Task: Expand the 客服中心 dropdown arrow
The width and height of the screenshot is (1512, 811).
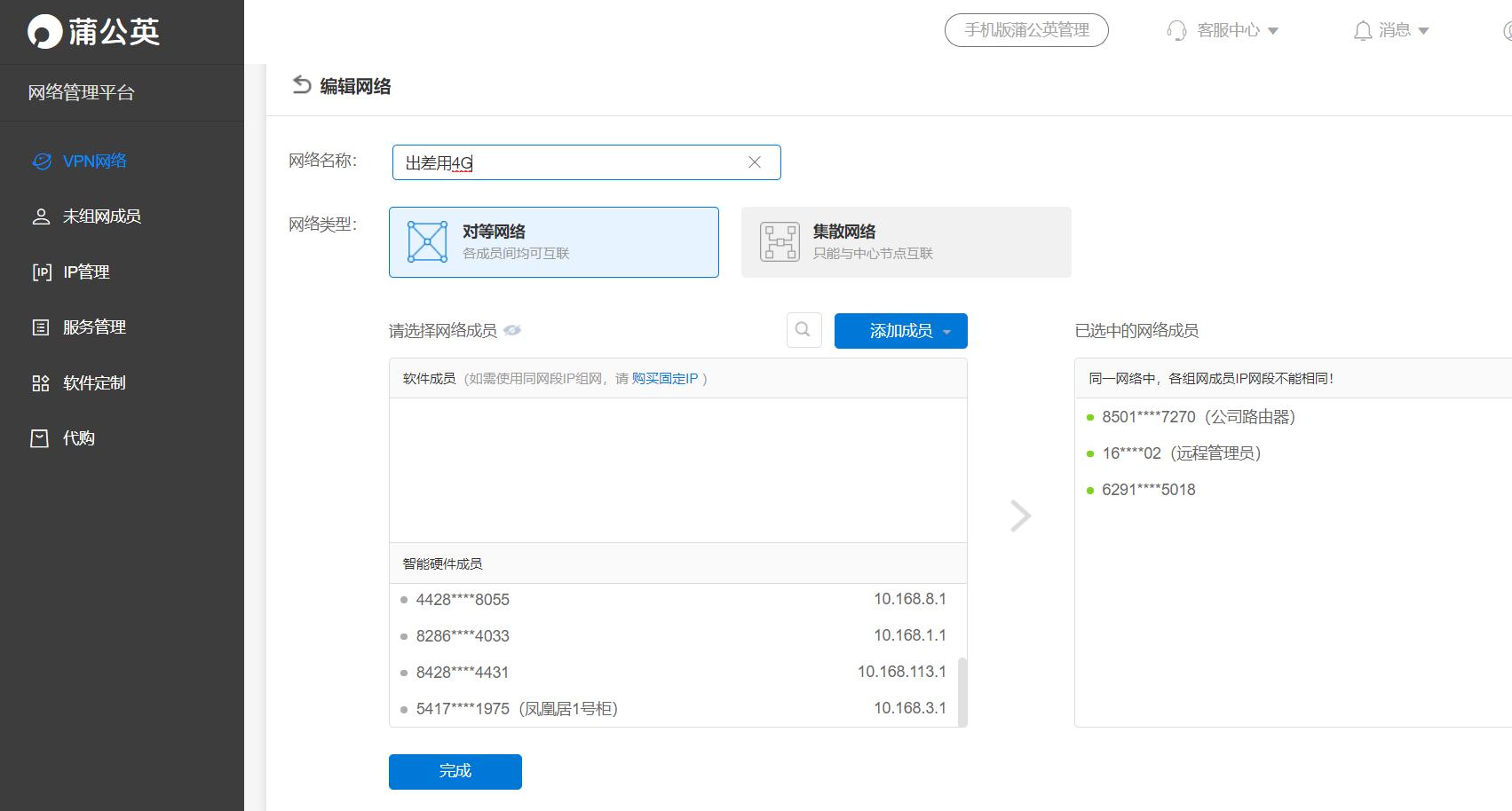Action: (1274, 30)
